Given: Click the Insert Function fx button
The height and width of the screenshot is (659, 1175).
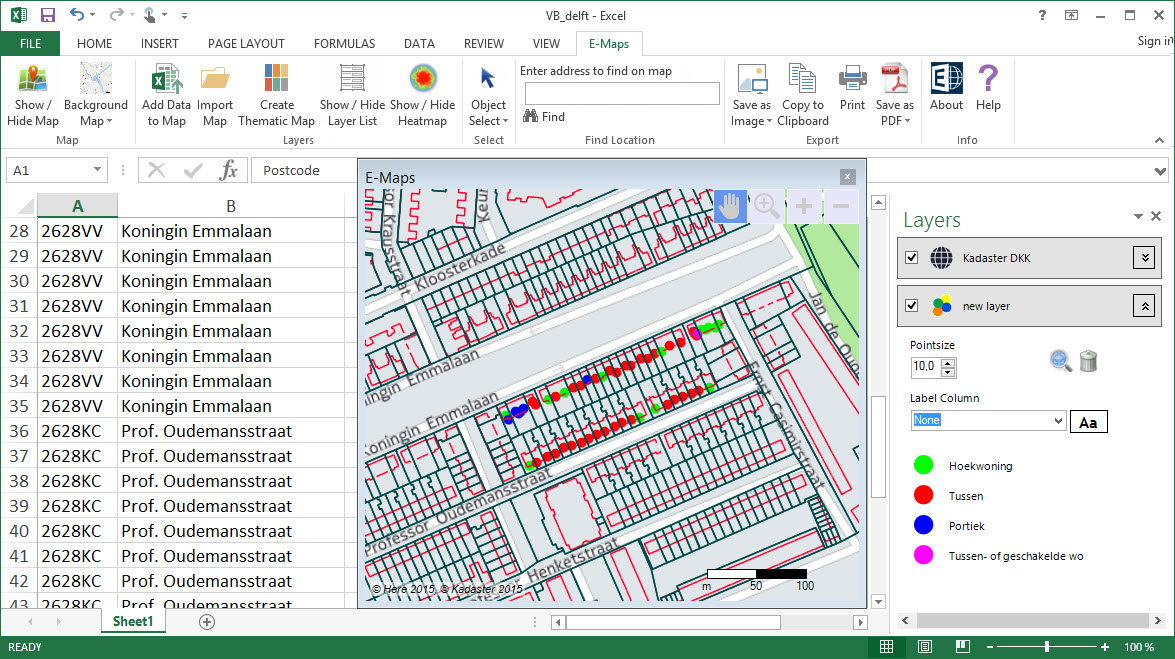Looking at the screenshot, I should 229,170.
